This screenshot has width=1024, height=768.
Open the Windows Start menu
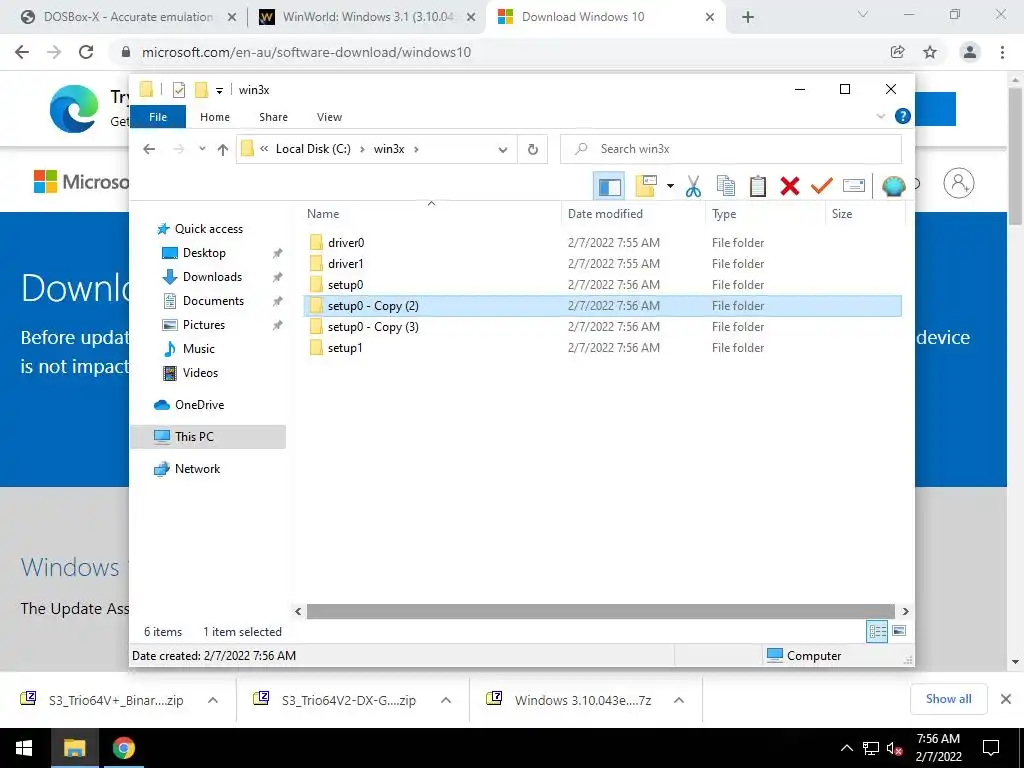click(x=24, y=748)
